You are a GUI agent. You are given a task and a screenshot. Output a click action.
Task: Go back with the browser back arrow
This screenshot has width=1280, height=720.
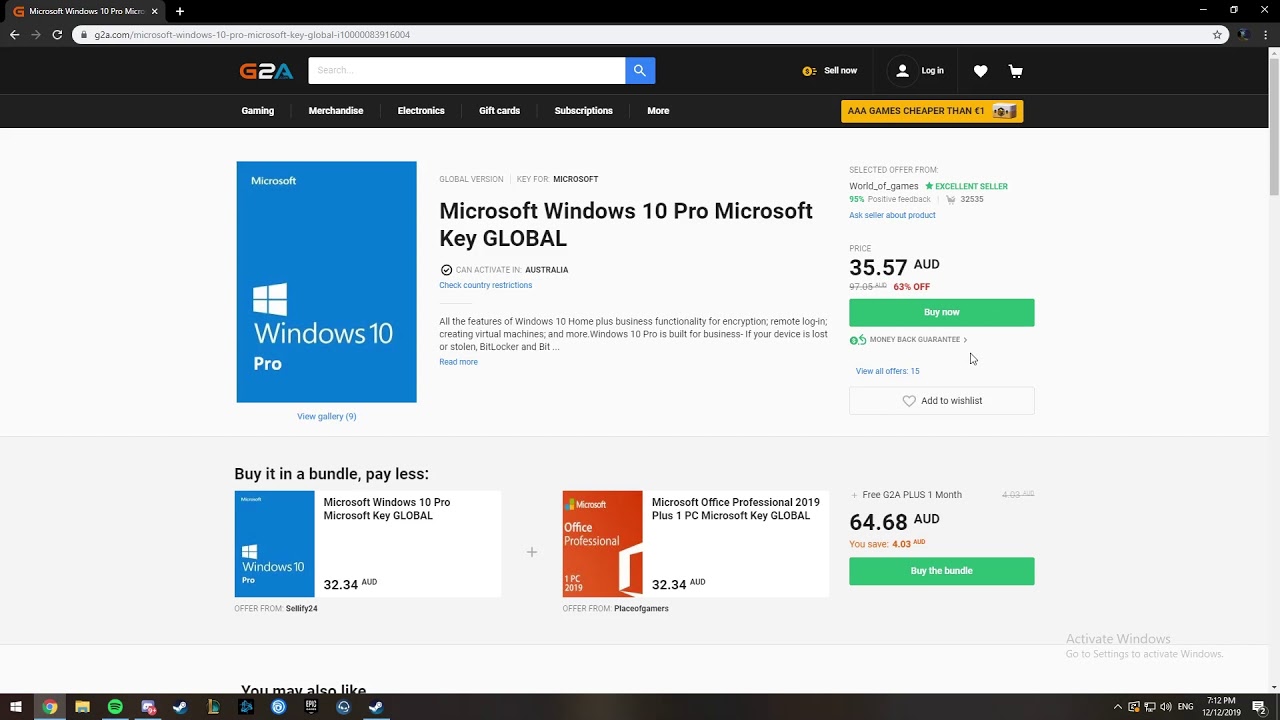coord(14,34)
